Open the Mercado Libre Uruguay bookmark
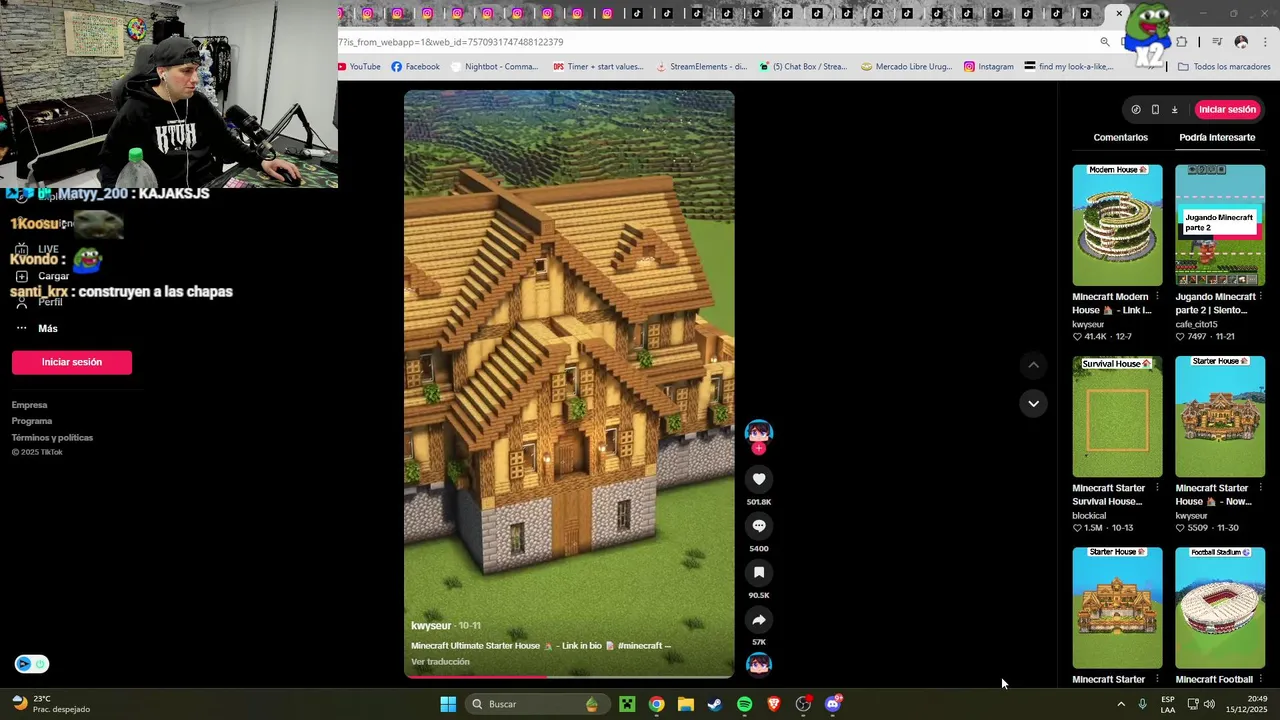 (907, 67)
